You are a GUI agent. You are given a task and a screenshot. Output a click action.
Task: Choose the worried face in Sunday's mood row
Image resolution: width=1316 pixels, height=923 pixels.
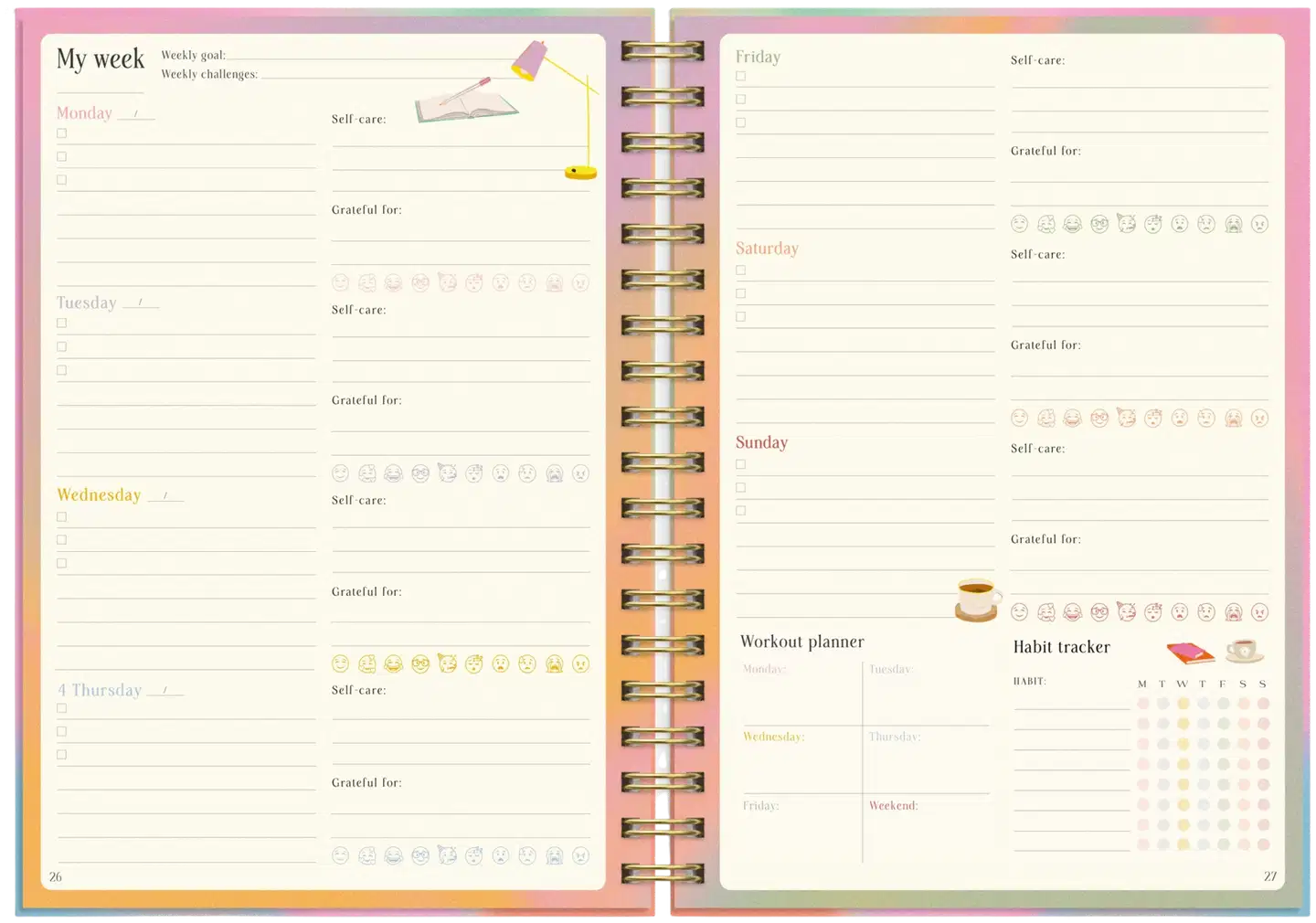[1206, 612]
